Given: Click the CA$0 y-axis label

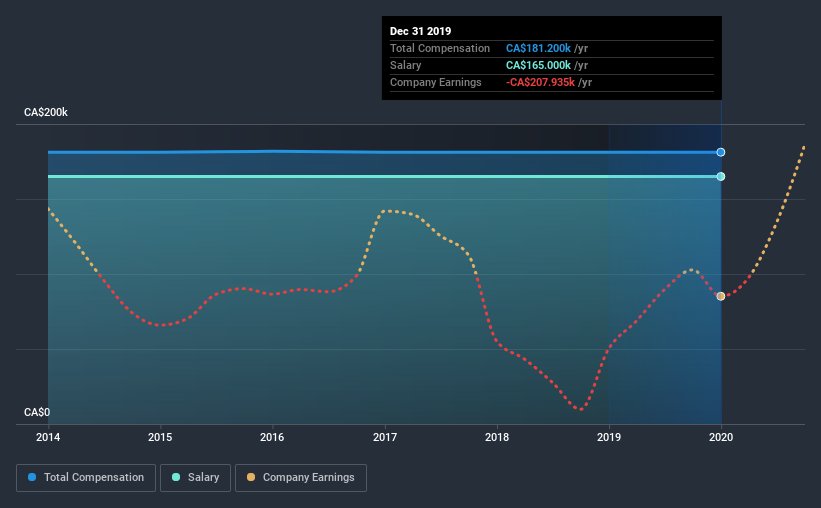Looking at the screenshot, I should click(37, 413).
